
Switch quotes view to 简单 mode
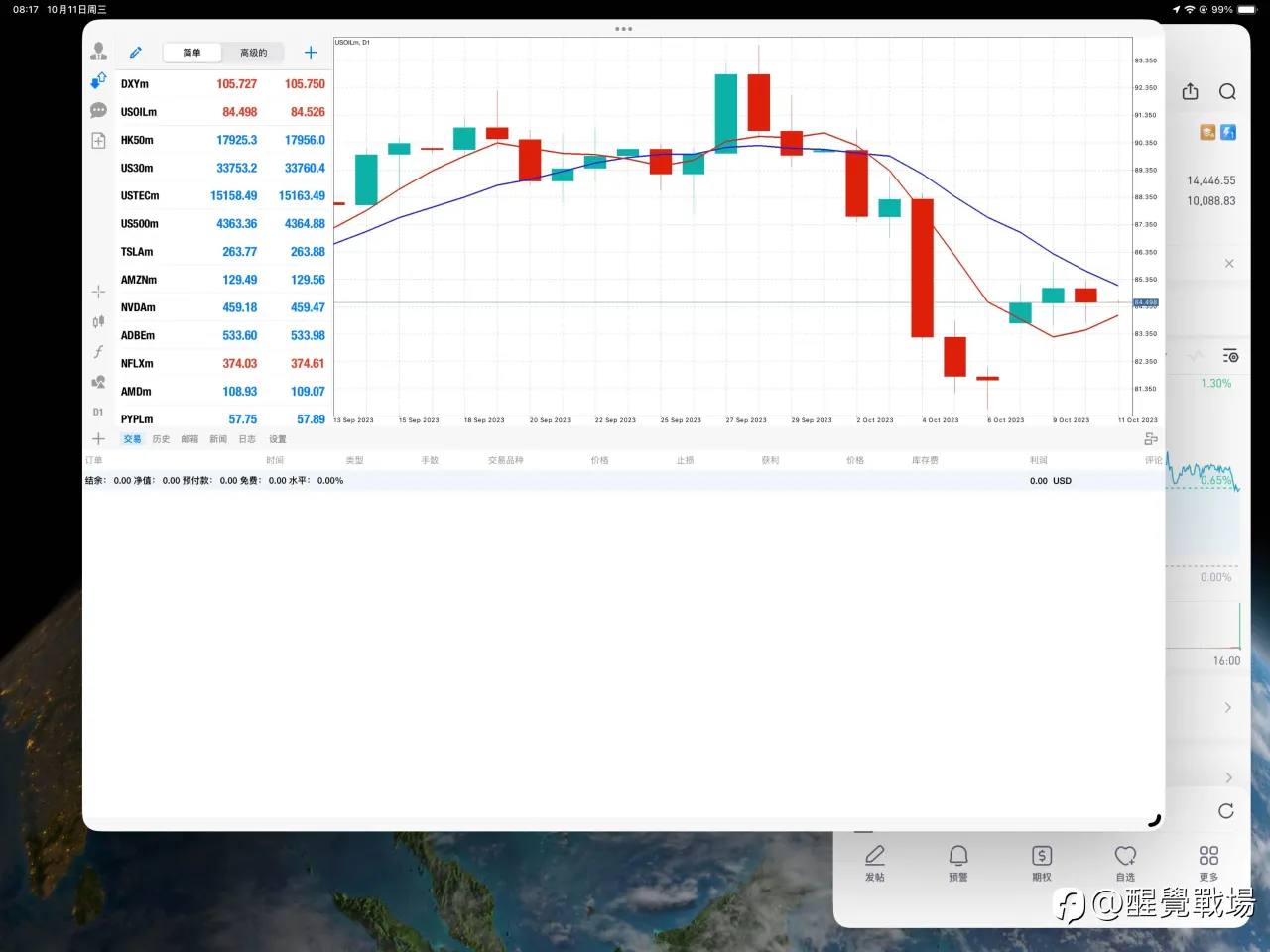pyautogui.click(x=191, y=53)
